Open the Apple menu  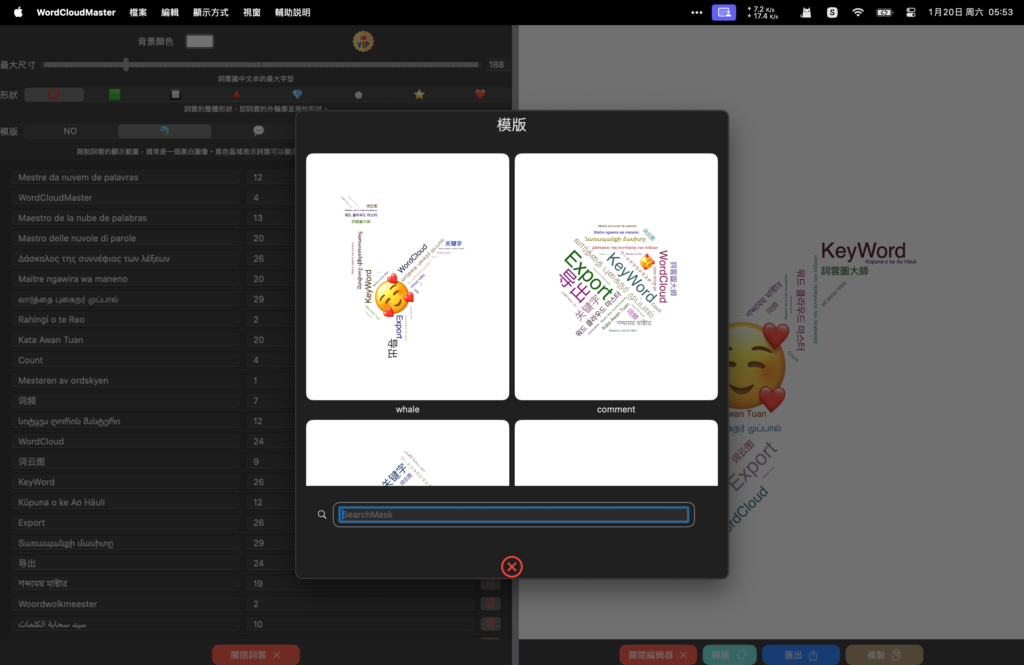tap(18, 12)
